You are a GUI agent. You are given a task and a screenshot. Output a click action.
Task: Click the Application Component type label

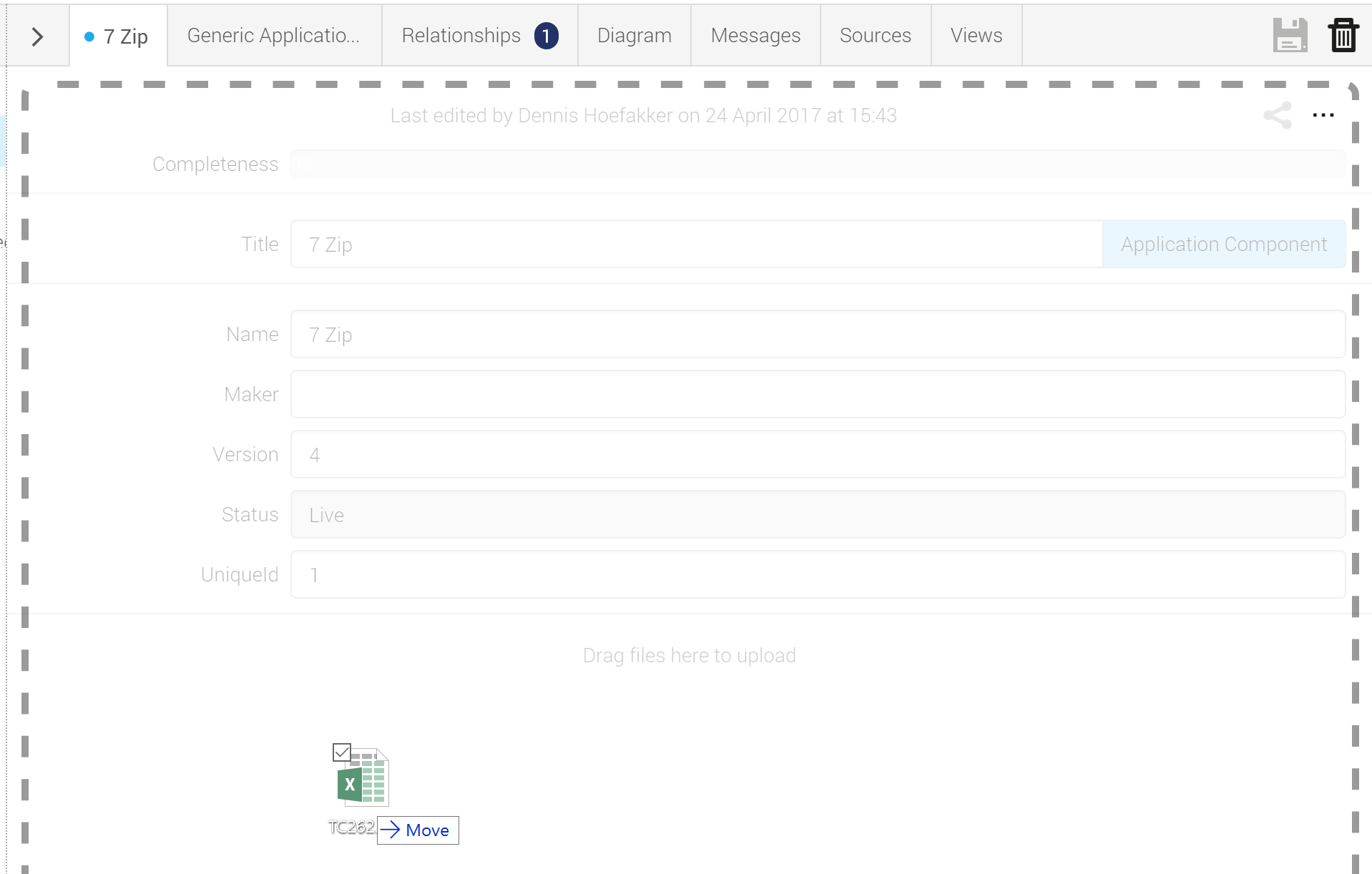(x=1224, y=245)
